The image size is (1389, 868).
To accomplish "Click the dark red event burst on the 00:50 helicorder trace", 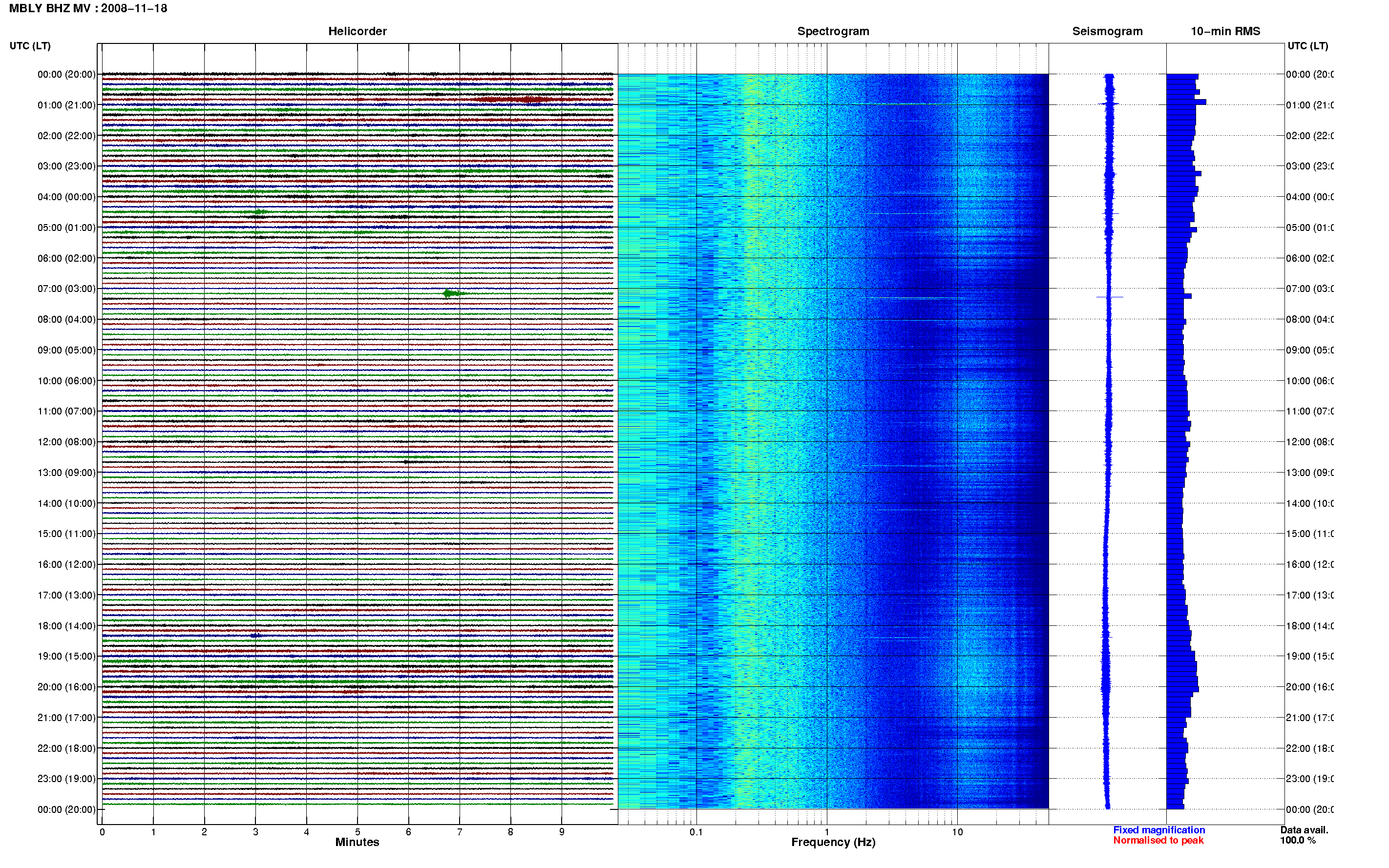I will [x=514, y=99].
